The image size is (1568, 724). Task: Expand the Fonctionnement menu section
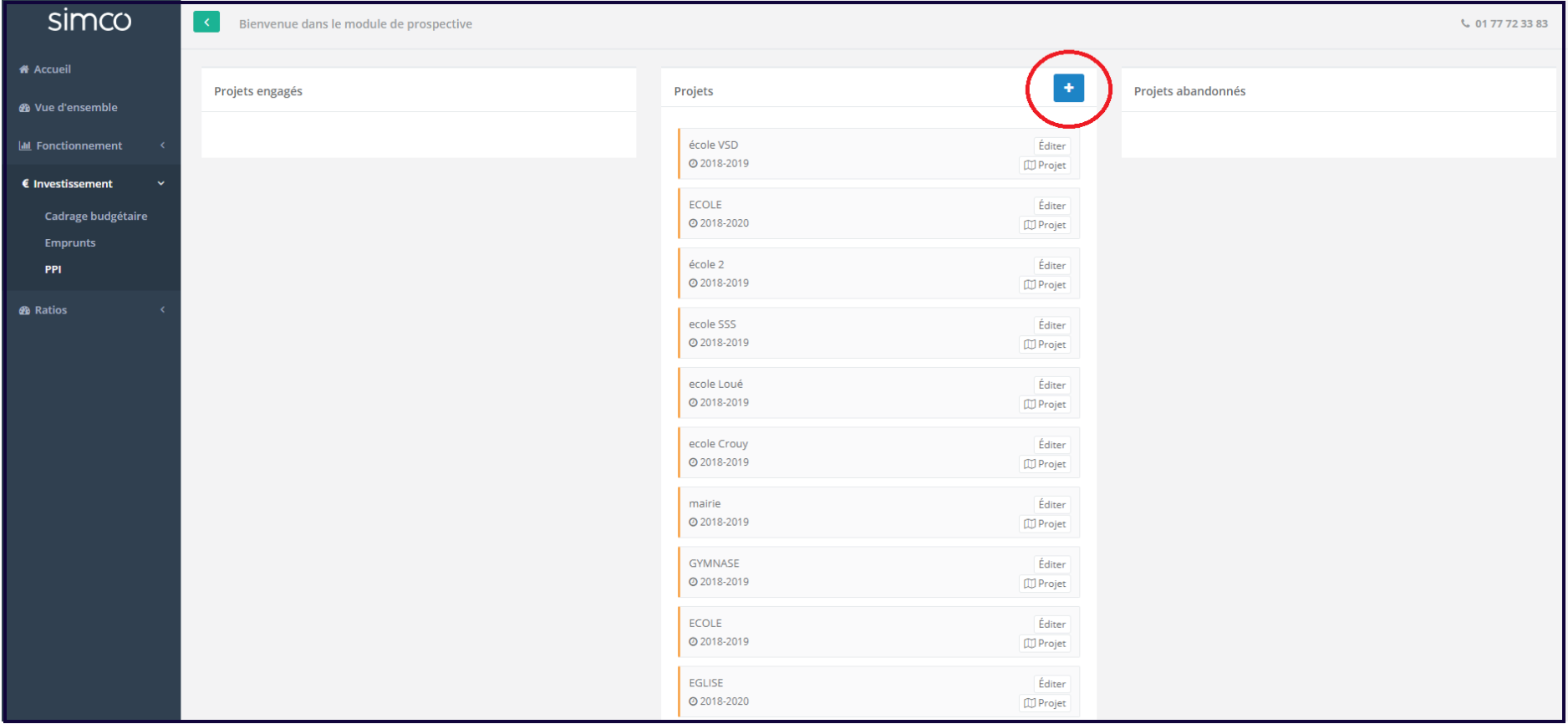coord(79,145)
